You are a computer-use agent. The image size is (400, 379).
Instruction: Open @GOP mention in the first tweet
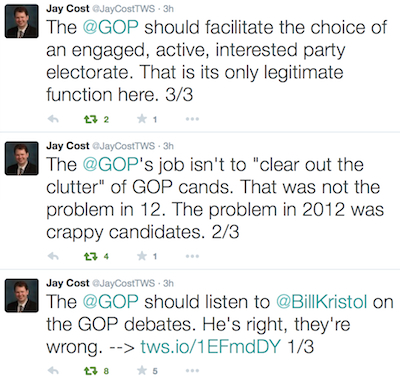(x=110, y=27)
